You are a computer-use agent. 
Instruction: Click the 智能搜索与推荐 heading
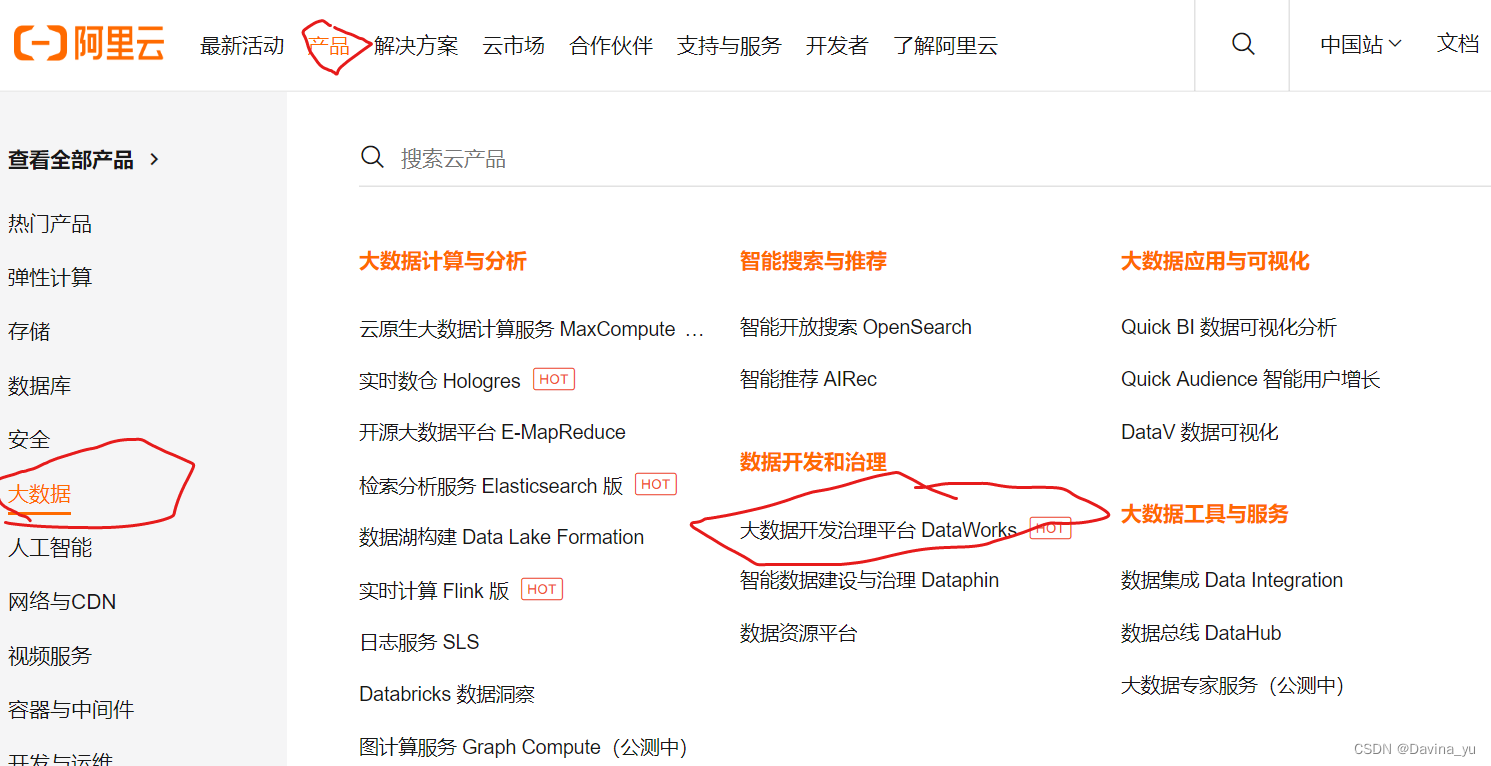point(813,261)
